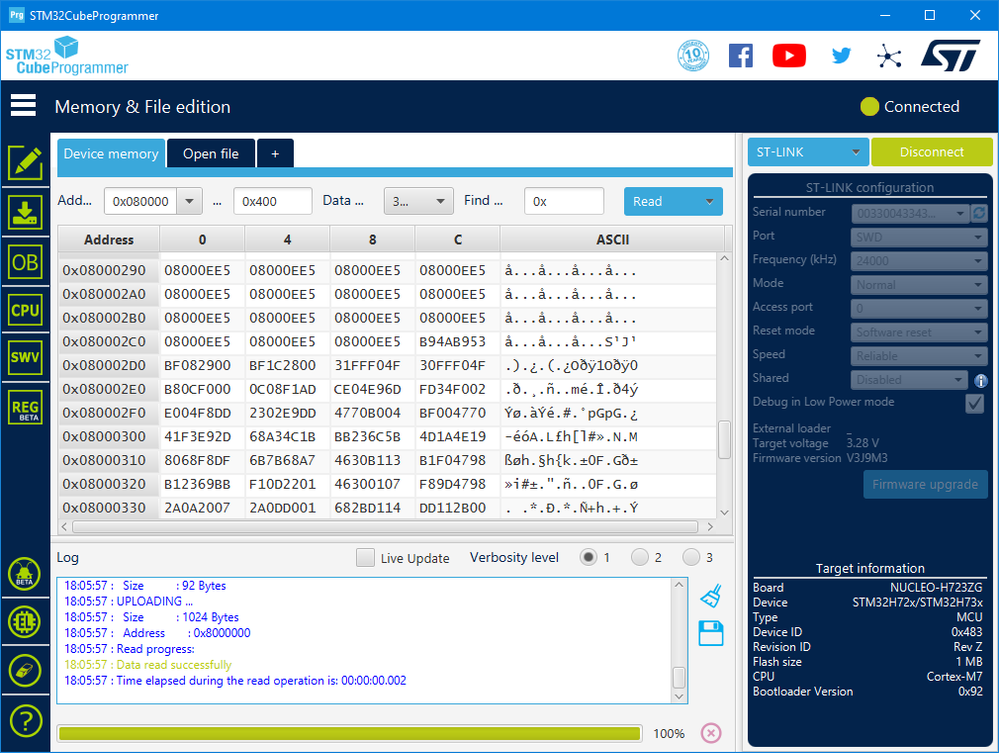This screenshot has width=999, height=753.
Task: Toggle Debug in Low Power mode checkbox
Action: pos(975,403)
